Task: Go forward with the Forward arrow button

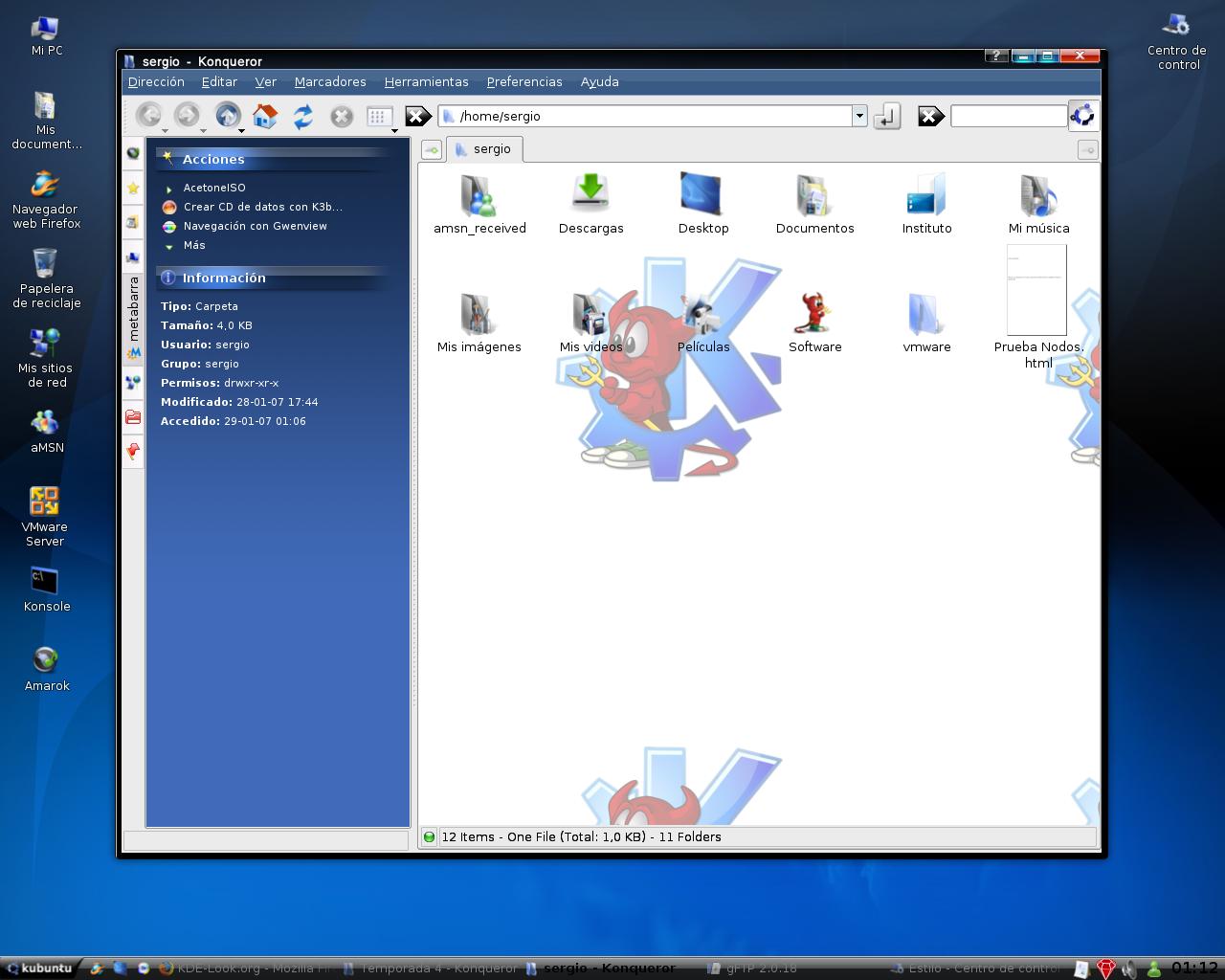Action: tap(187, 116)
